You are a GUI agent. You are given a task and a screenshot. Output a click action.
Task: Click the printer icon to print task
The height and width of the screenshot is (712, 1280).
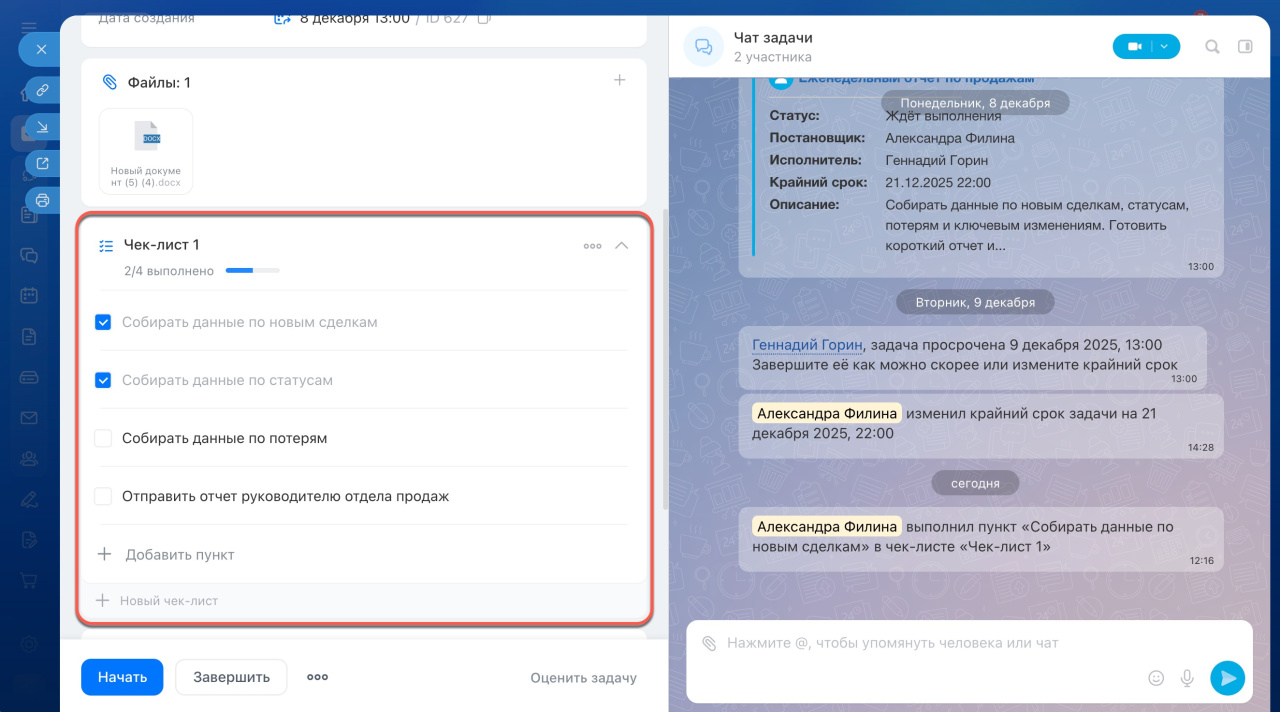click(x=42, y=200)
